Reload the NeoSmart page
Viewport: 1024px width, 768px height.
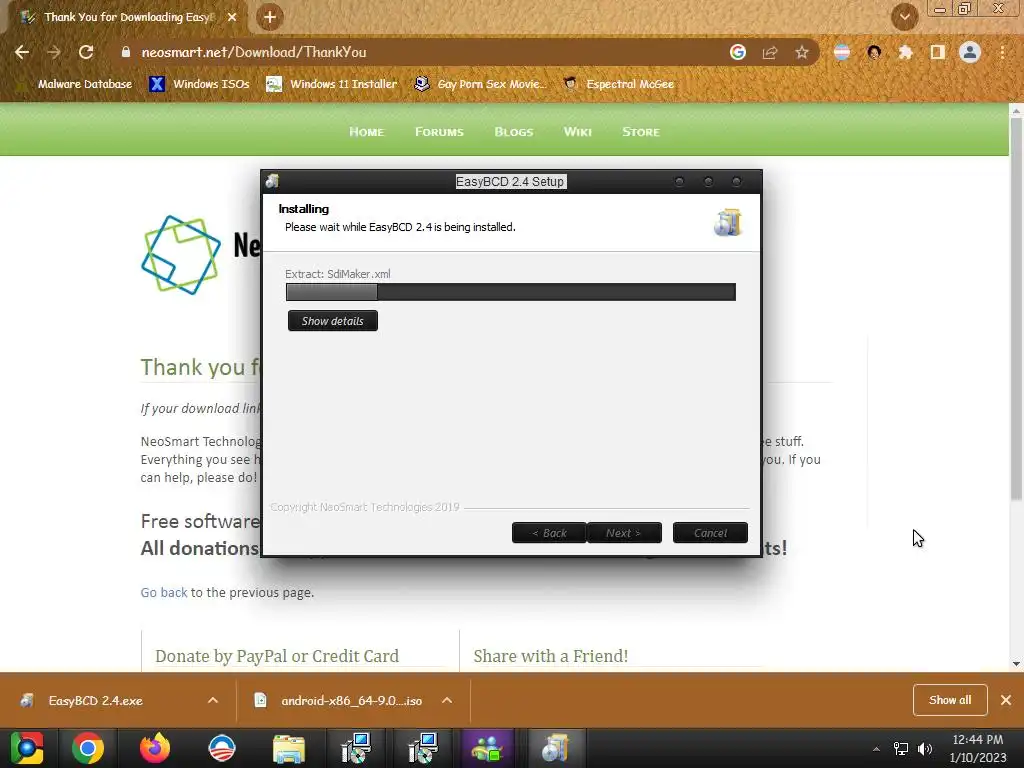click(86, 52)
